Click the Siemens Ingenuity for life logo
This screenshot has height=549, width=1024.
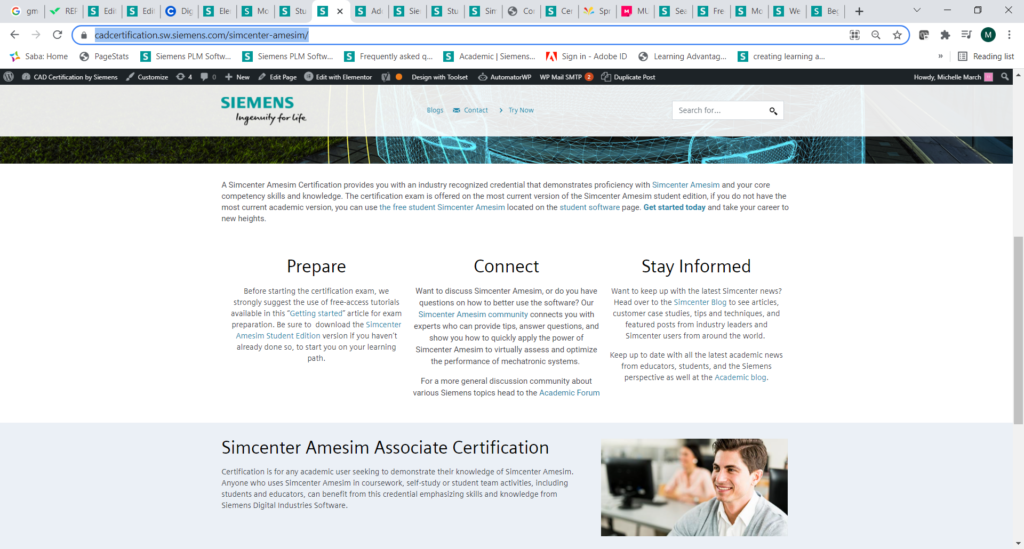click(263, 110)
